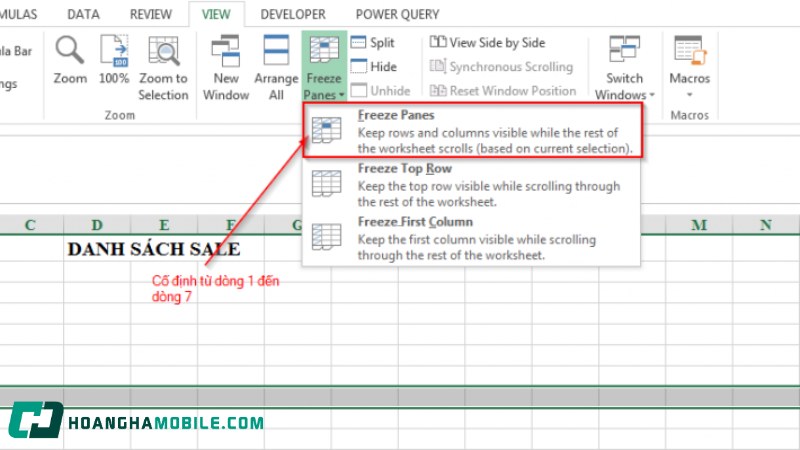Choose Freeze First Column option
The image size is (800, 450).
pyautogui.click(x=471, y=238)
